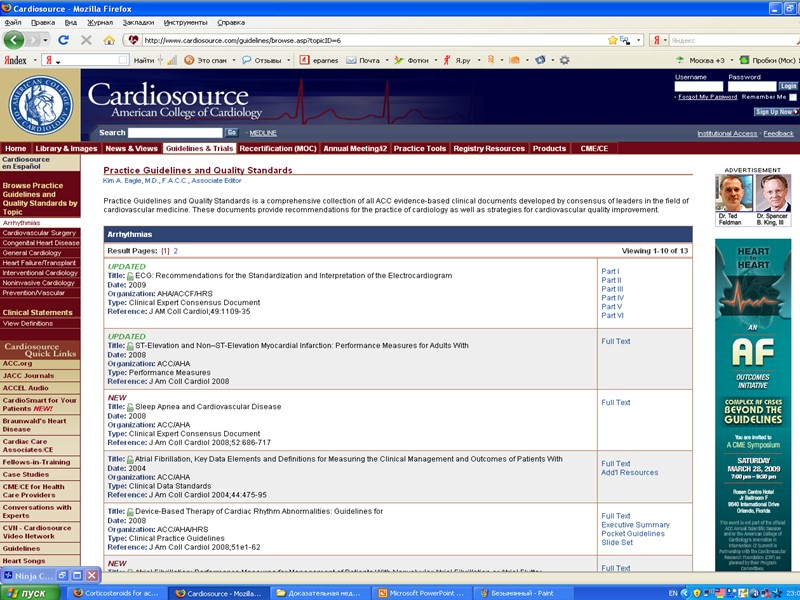Expand the 'Москва +3' dropdown arrow
The width and height of the screenshot is (800, 600).
731,60
